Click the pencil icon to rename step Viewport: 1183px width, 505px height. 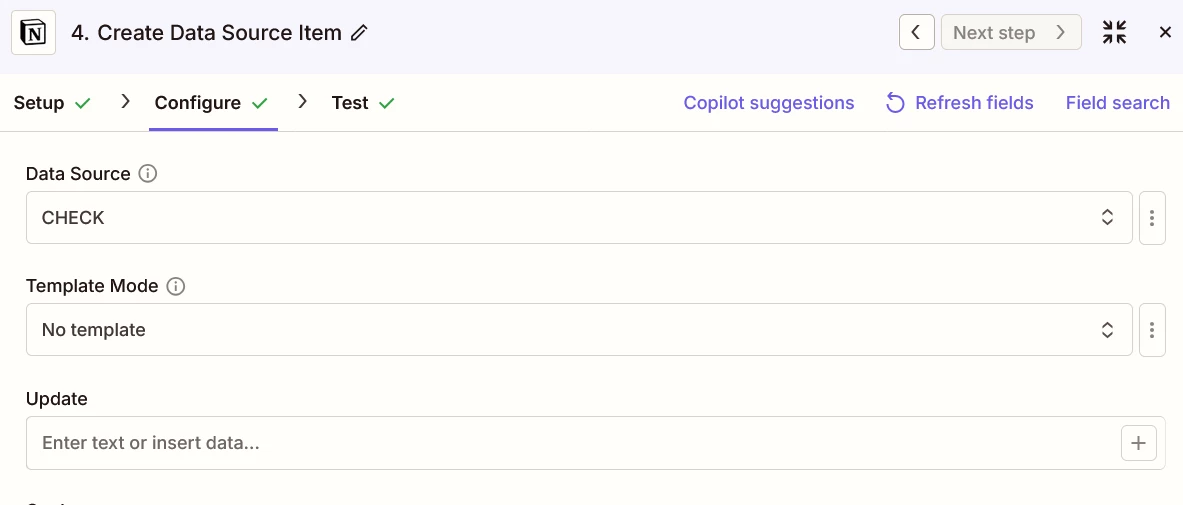[360, 33]
